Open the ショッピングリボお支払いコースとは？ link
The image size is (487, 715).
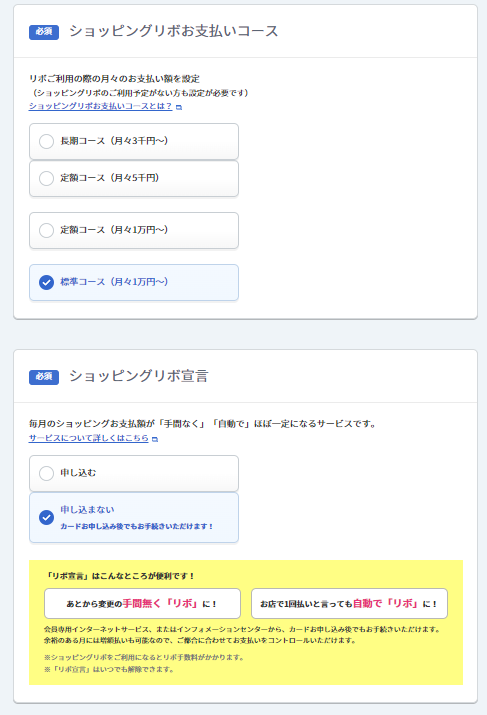coord(100,106)
